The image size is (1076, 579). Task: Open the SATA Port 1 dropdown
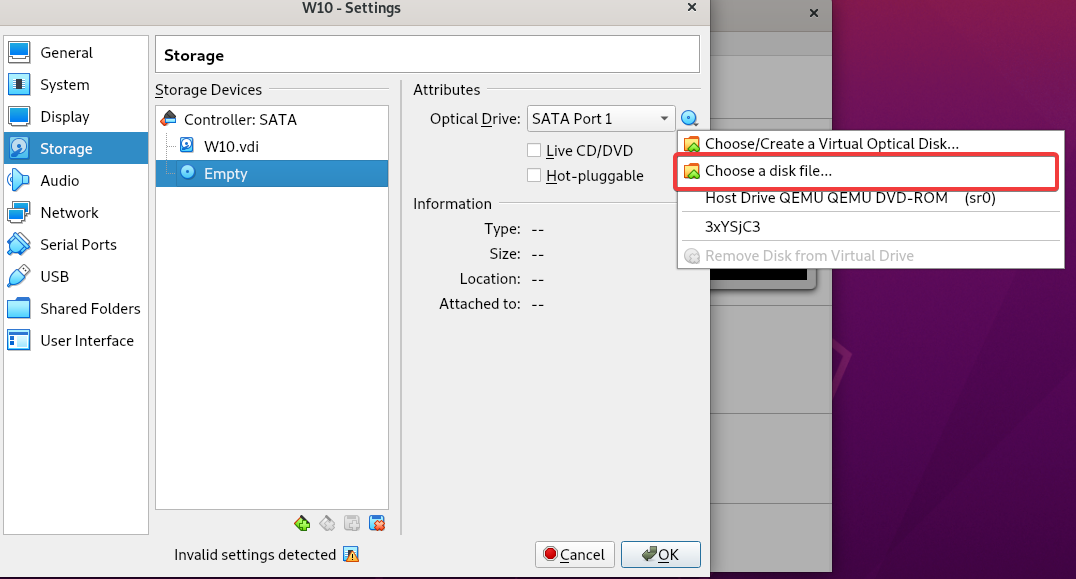pos(601,119)
